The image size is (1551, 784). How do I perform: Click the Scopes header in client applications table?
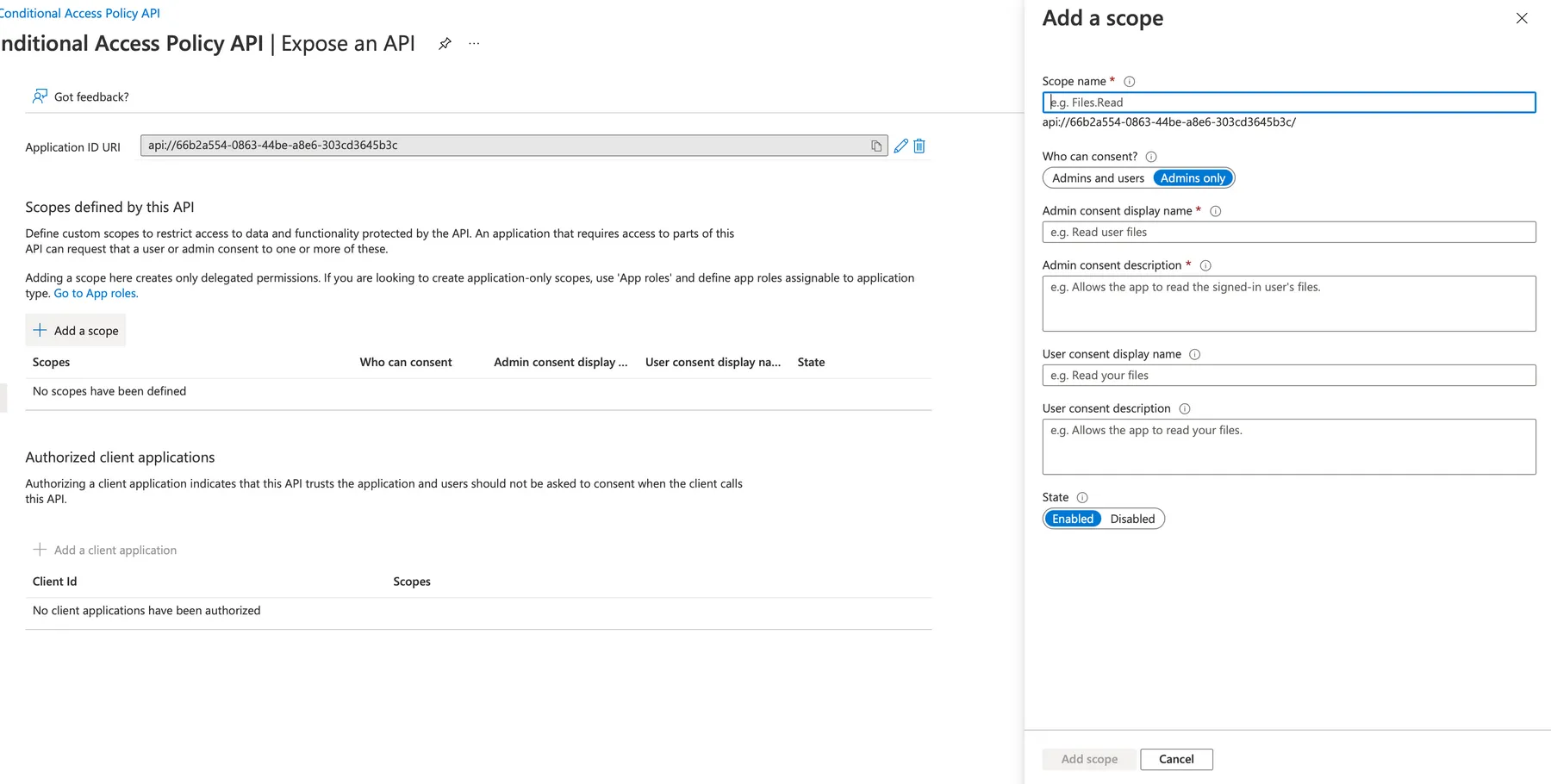412,582
